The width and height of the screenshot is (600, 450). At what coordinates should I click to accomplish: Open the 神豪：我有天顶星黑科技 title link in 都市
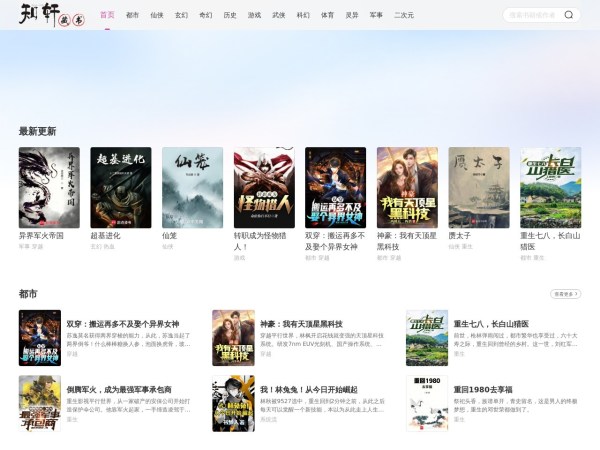(x=301, y=324)
